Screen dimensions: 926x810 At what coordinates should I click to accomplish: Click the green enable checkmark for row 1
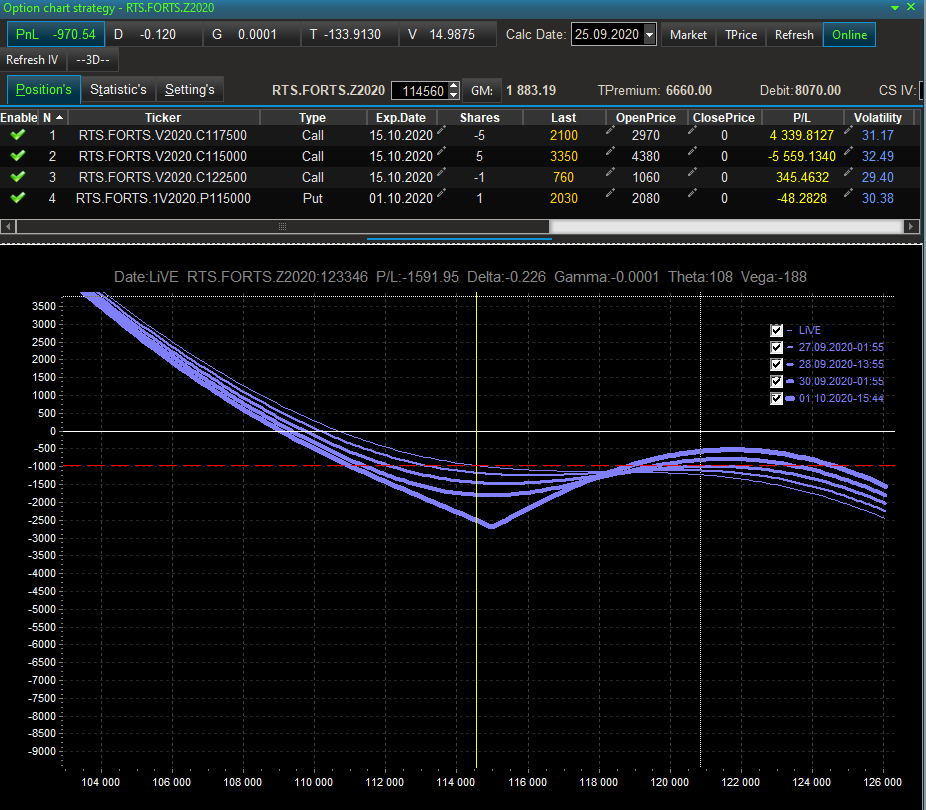(17, 135)
